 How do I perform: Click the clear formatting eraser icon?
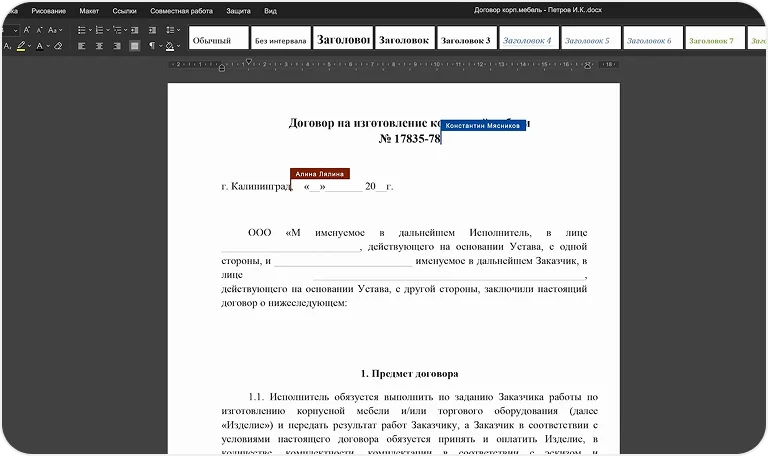(58, 45)
